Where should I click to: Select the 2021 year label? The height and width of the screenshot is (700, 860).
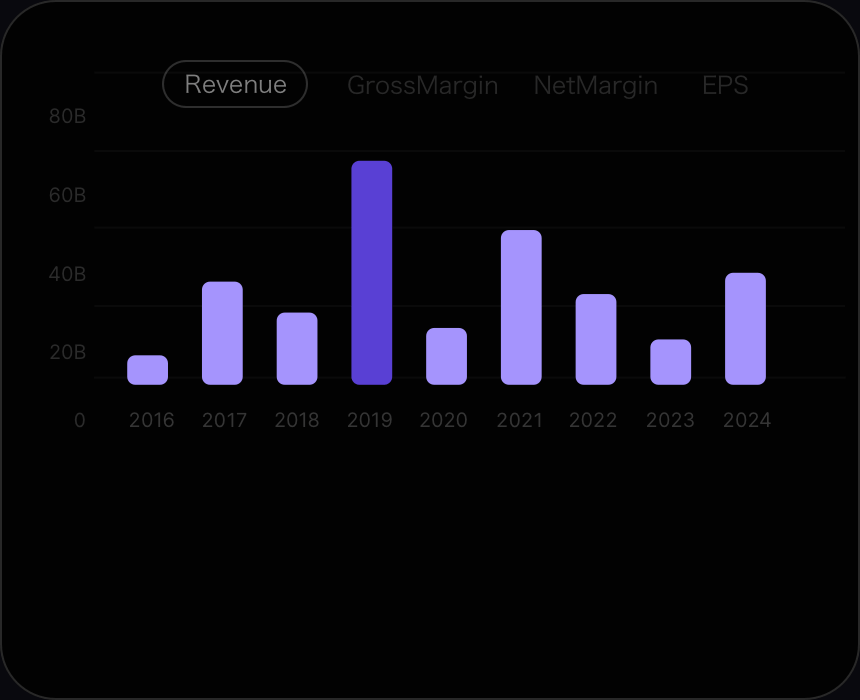pos(519,420)
